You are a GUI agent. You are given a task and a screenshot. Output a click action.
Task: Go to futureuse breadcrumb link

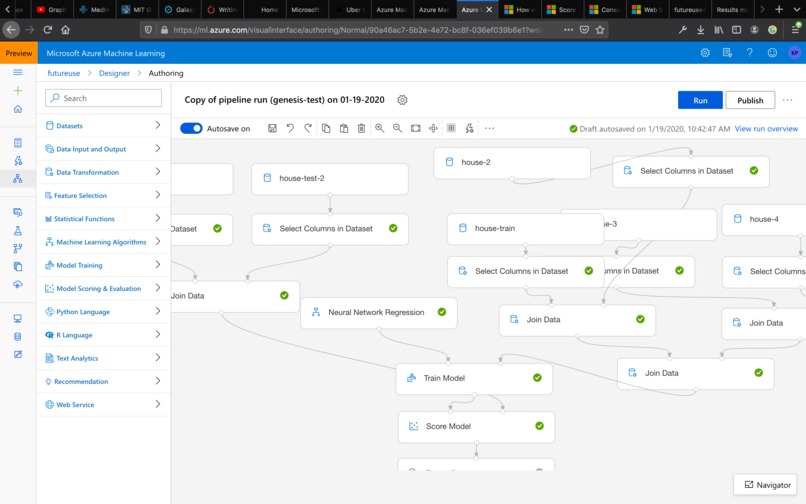(x=64, y=73)
